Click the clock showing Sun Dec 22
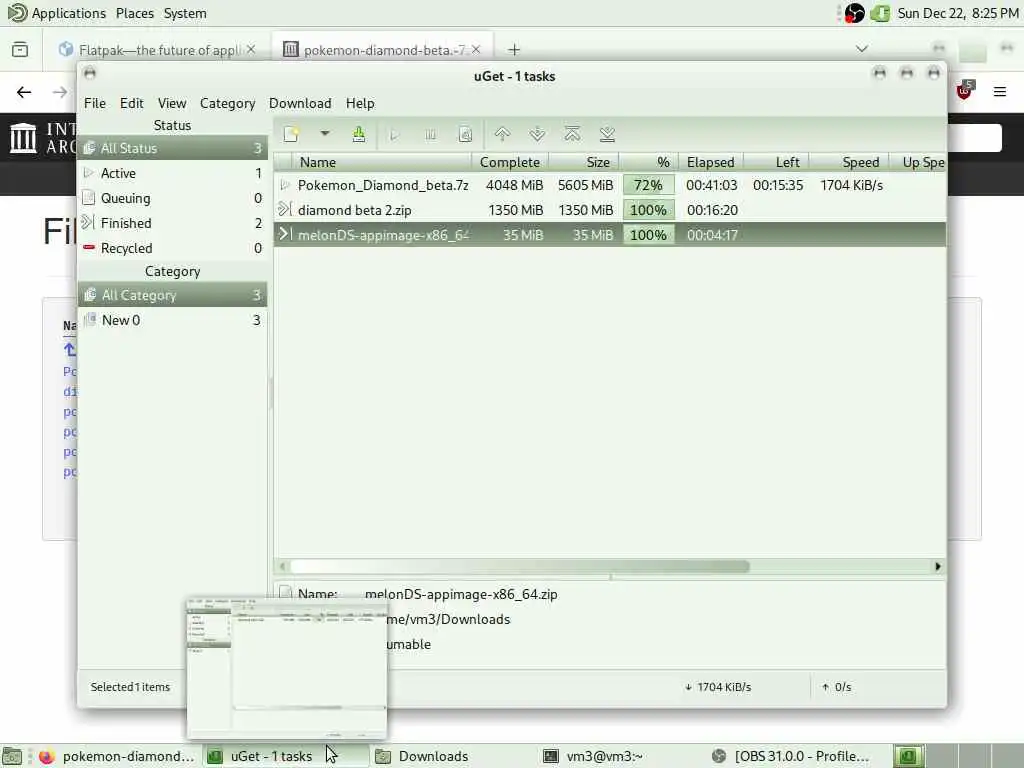 tap(957, 13)
